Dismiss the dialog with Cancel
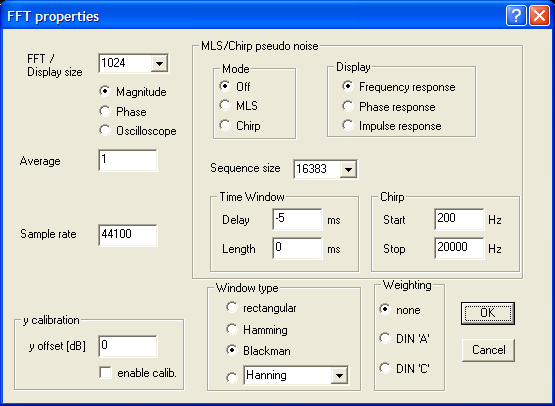This screenshot has height=406, width=555. 488,350
